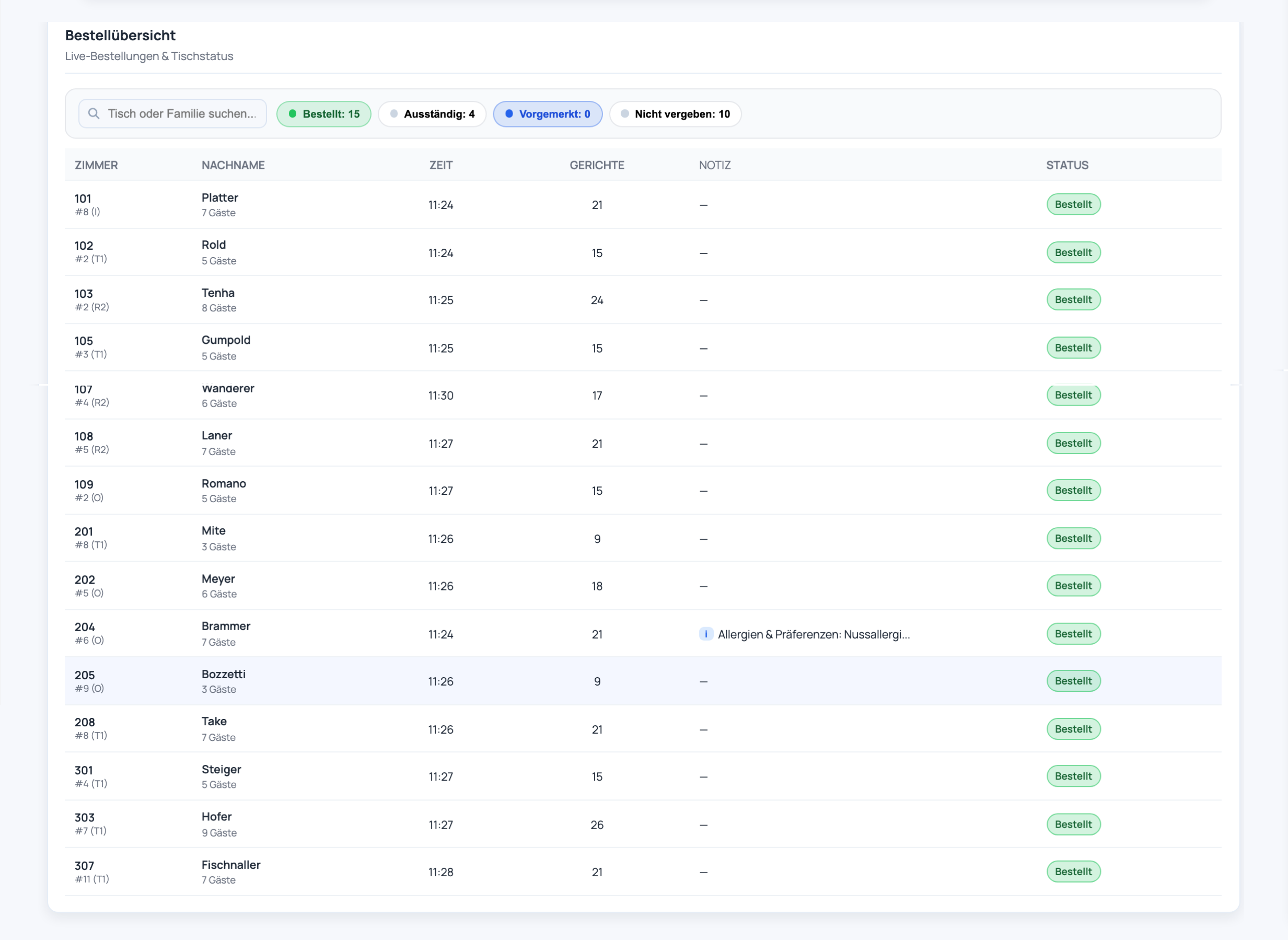Click Bestellt status badge for Hofer
The image size is (1288, 940).
(1073, 825)
